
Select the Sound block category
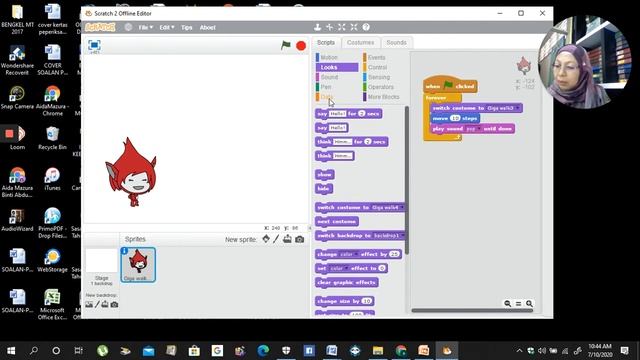click(337, 77)
